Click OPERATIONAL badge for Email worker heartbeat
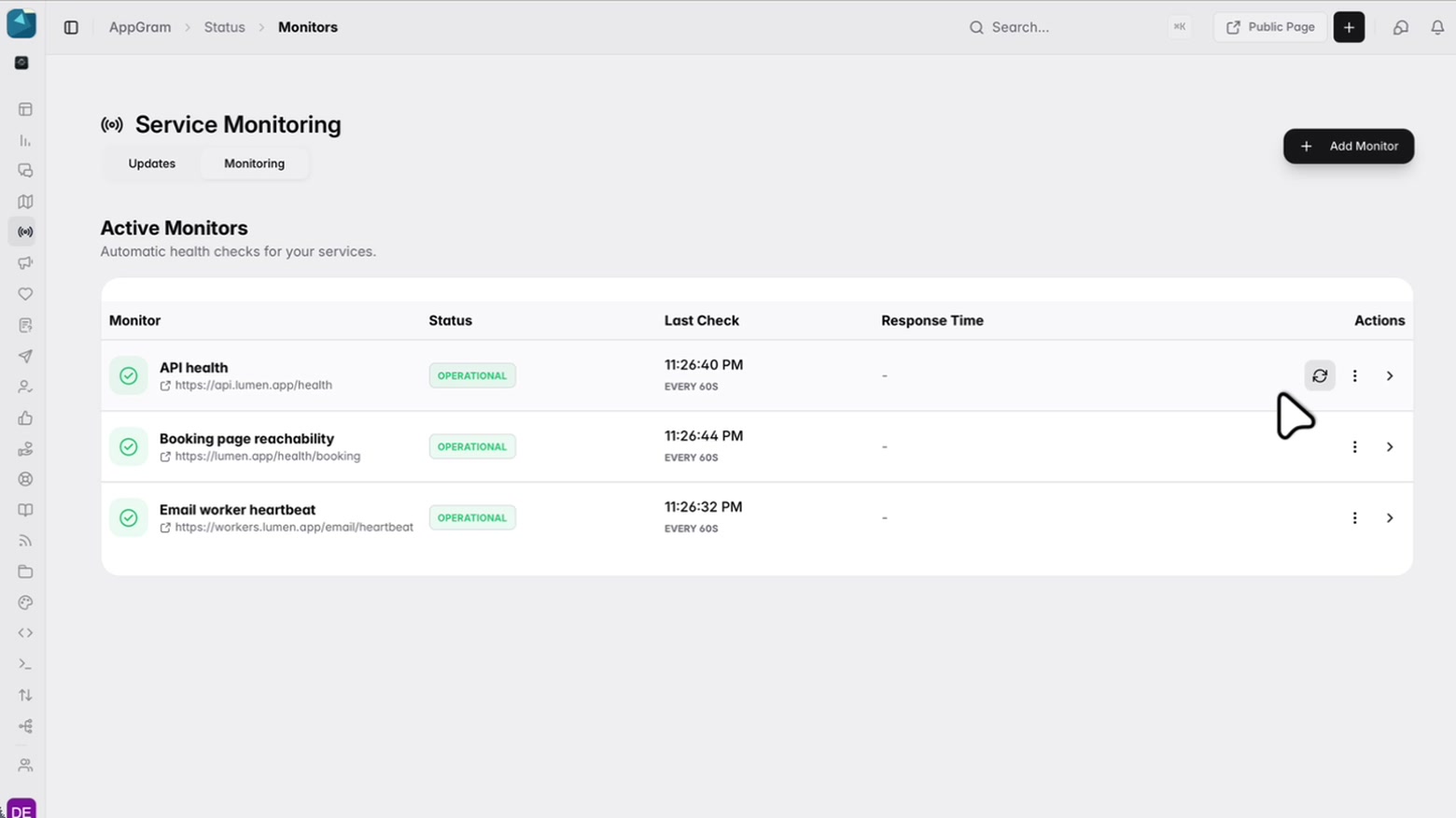The width and height of the screenshot is (1456, 818). tap(472, 517)
